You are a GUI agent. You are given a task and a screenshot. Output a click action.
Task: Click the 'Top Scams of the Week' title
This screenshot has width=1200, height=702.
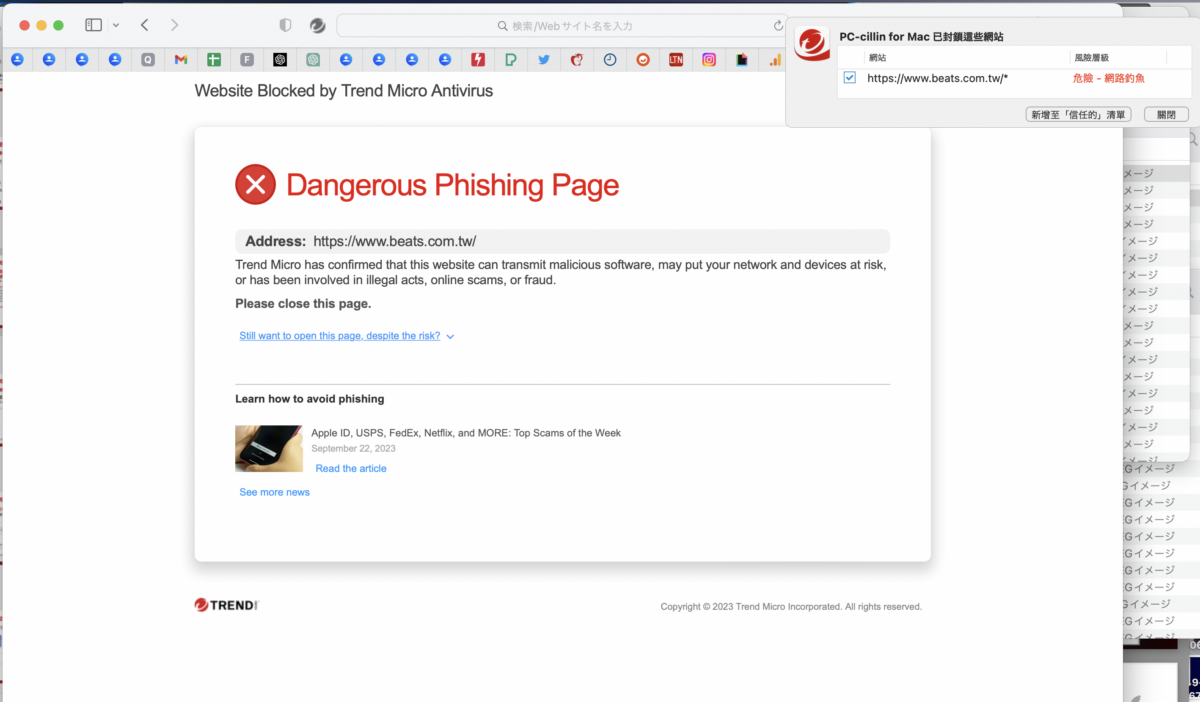466,433
